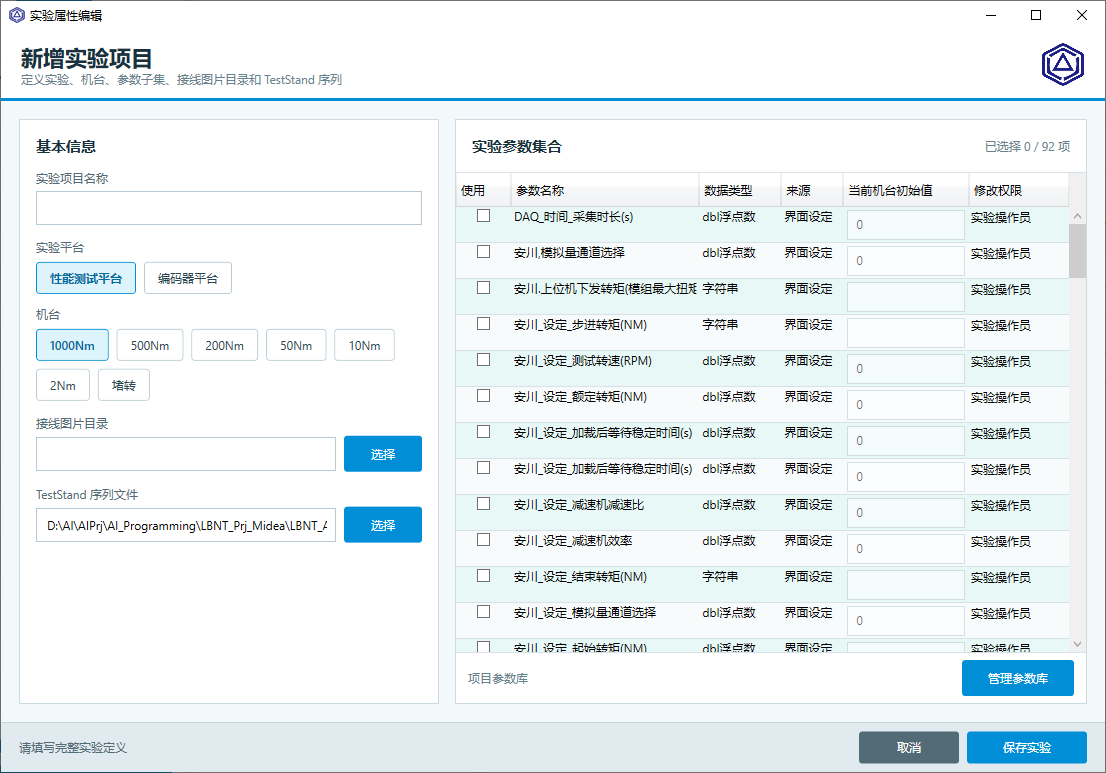Toggle checkbox for 安川_设定_模拟量通道选择

483,611
